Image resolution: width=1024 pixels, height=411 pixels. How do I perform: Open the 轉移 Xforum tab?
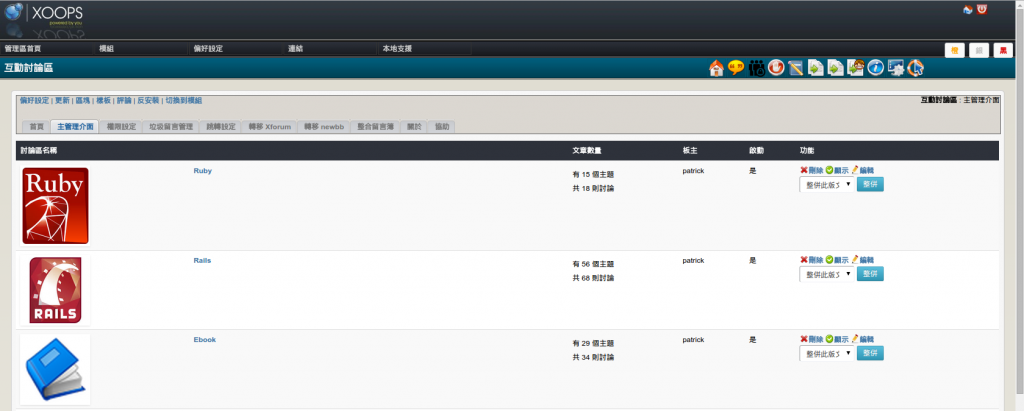pyautogui.click(x=270, y=127)
